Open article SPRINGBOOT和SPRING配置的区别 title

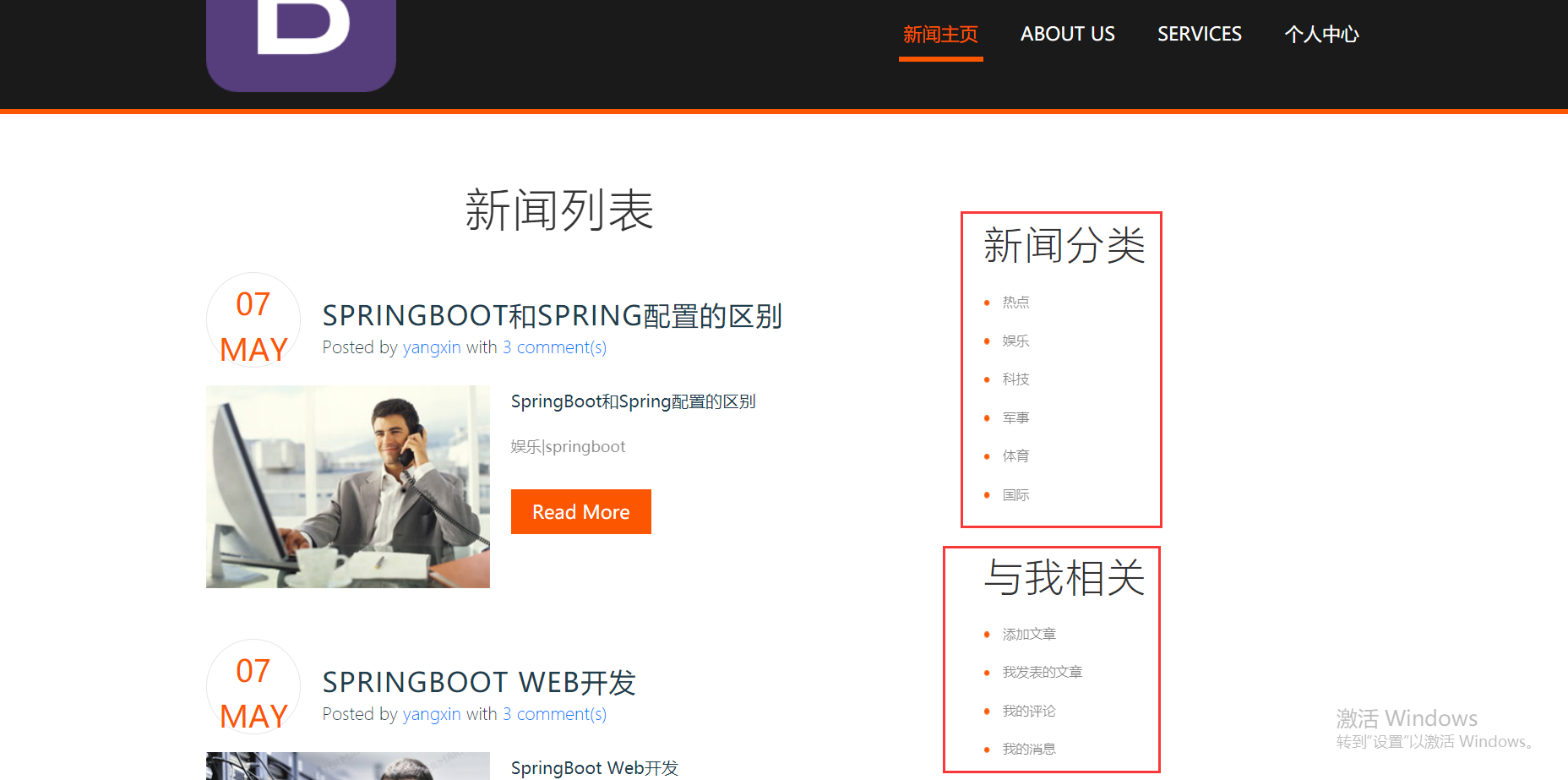click(553, 316)
